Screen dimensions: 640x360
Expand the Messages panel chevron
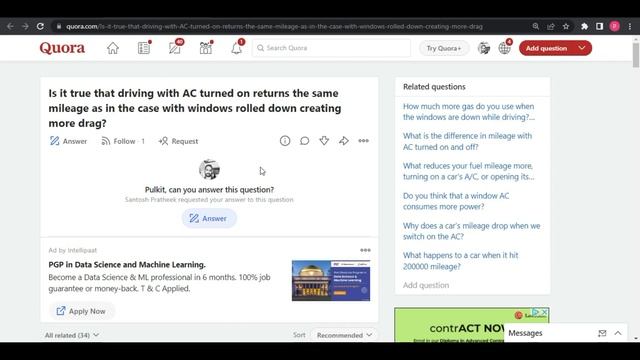[618, 333]
